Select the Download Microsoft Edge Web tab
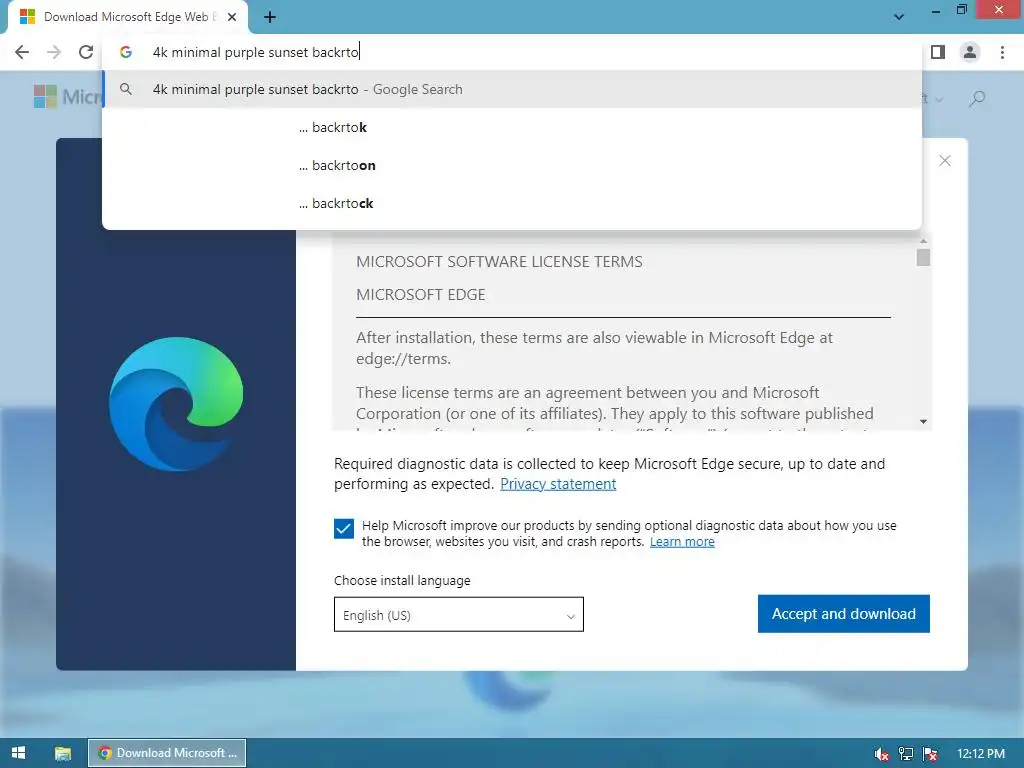Screen dimensions: 1024x768 [128, 17]
